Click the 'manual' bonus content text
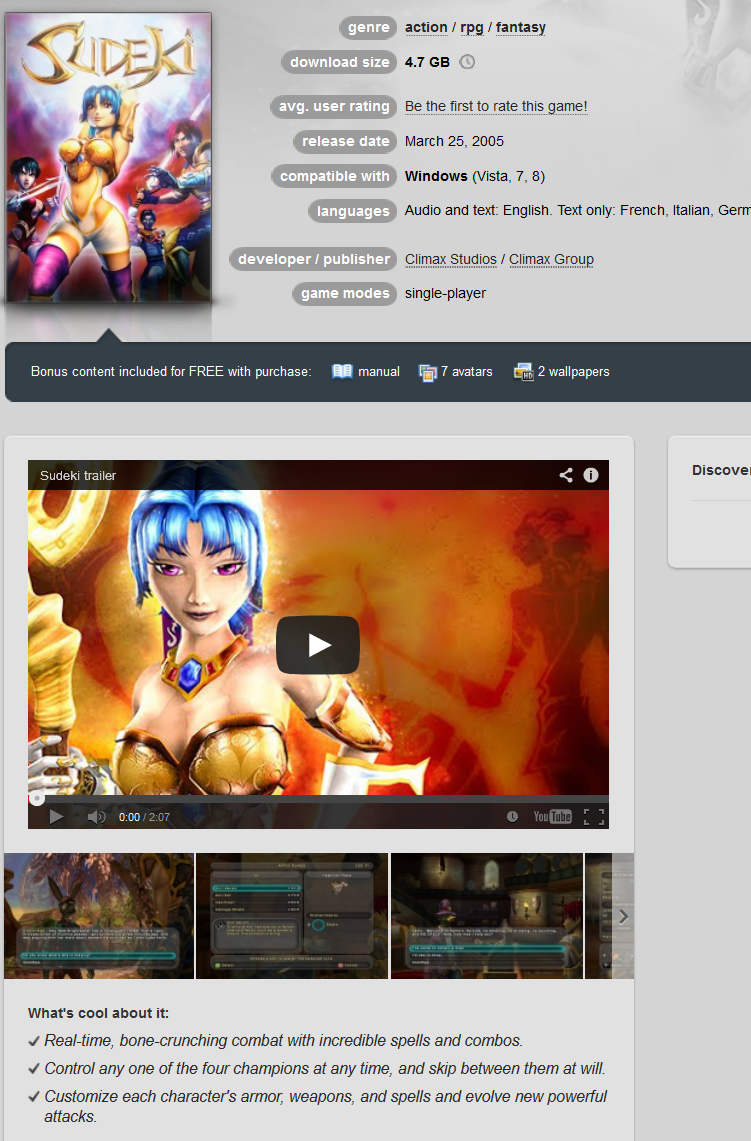This screenshot has height=1141, width=751. coord(378,371)
